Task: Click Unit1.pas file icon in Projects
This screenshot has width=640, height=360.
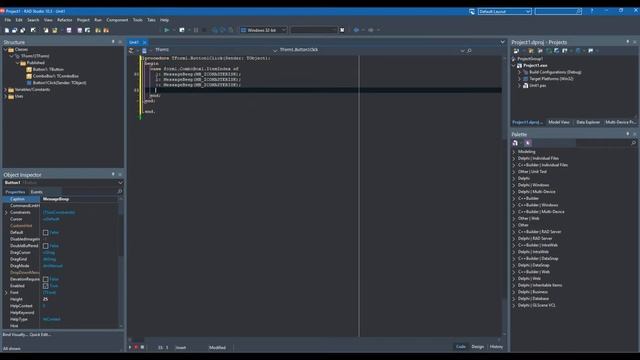Action: 526,86
